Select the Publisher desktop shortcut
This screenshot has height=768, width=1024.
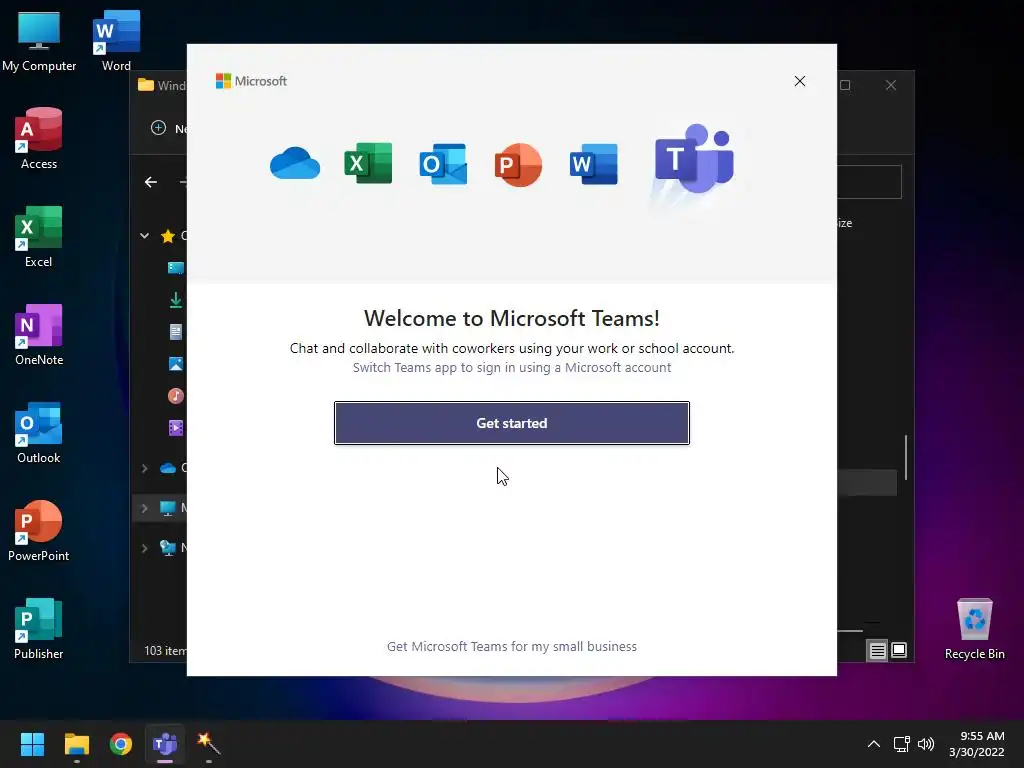click(39, 629)
